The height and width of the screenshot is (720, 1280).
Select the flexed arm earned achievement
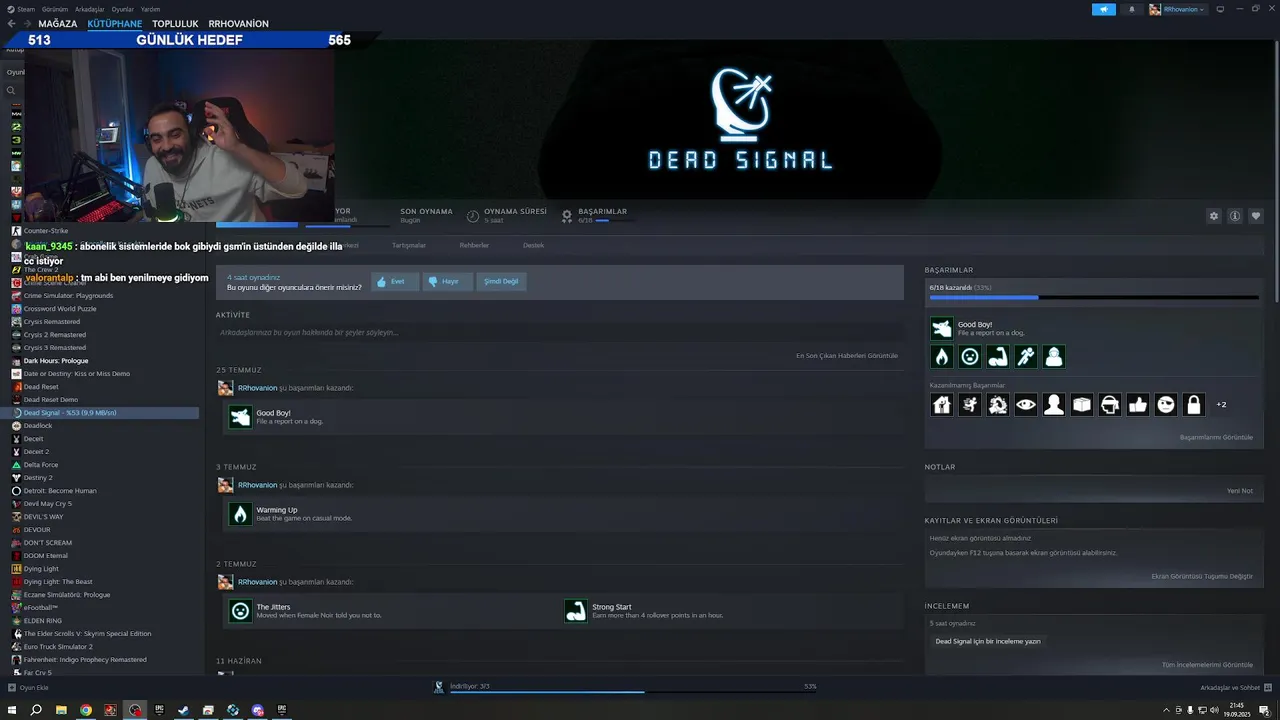[x=997, y=356]
